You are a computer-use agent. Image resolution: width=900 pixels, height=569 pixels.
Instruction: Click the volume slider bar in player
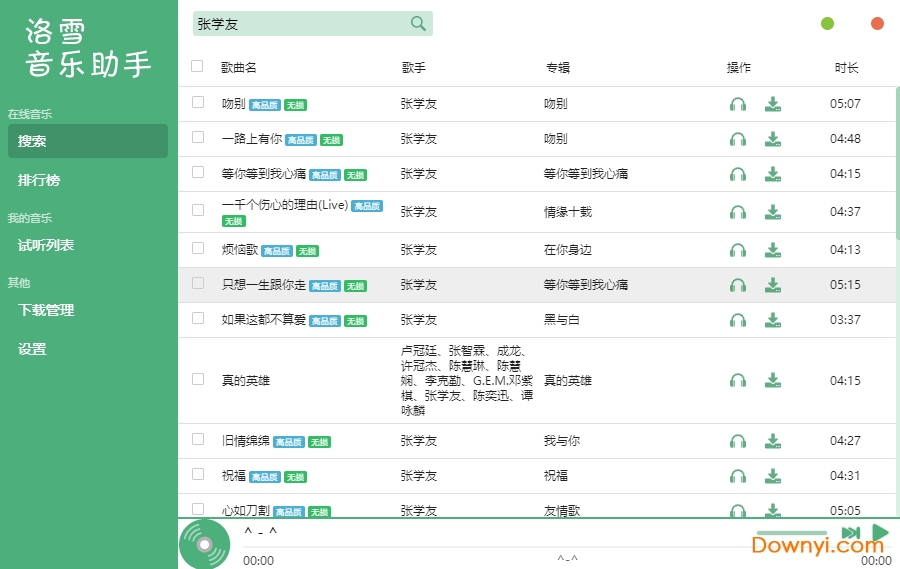point(791,533)
